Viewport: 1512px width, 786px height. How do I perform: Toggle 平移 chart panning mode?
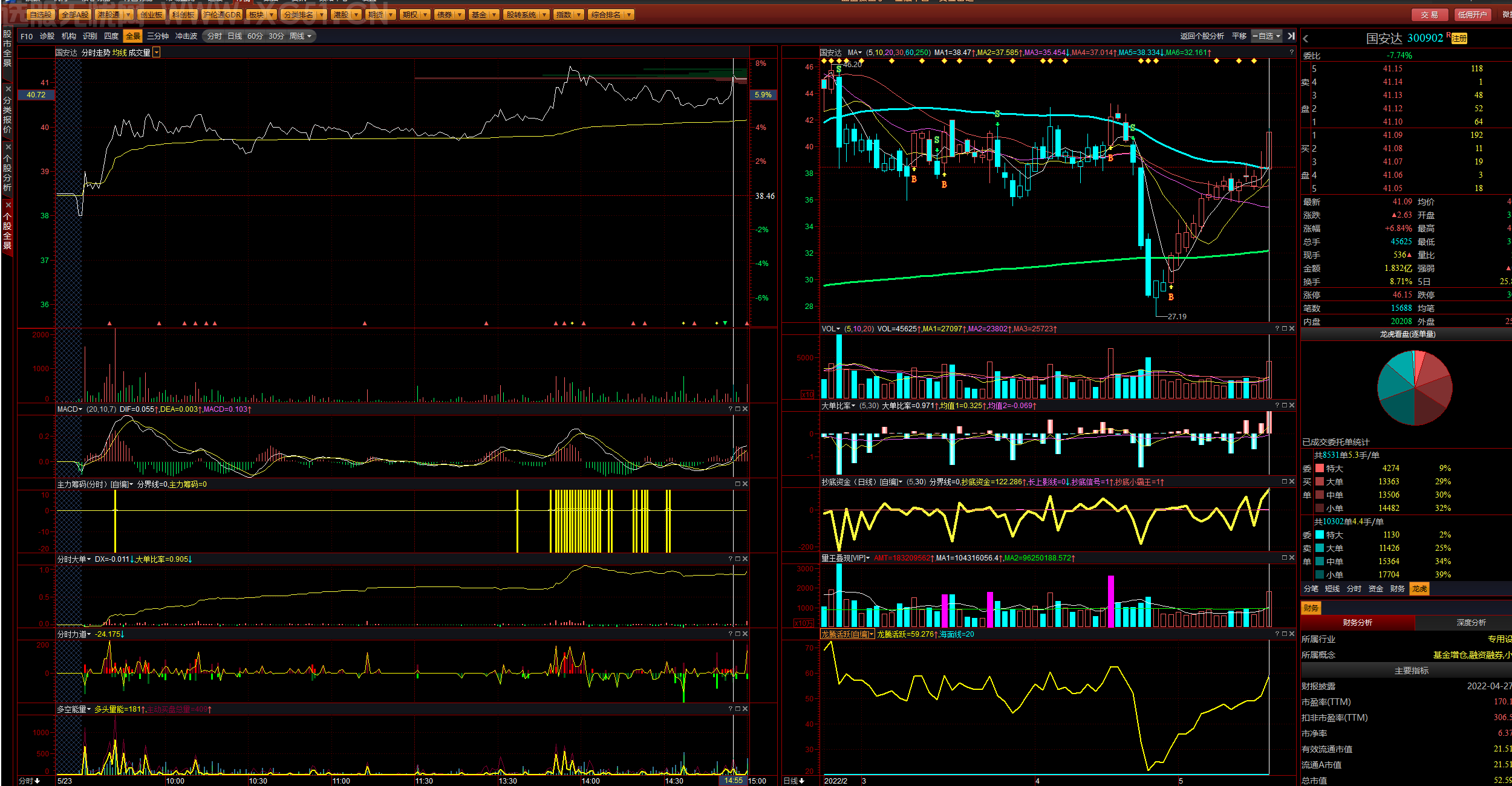[1239, 36]
